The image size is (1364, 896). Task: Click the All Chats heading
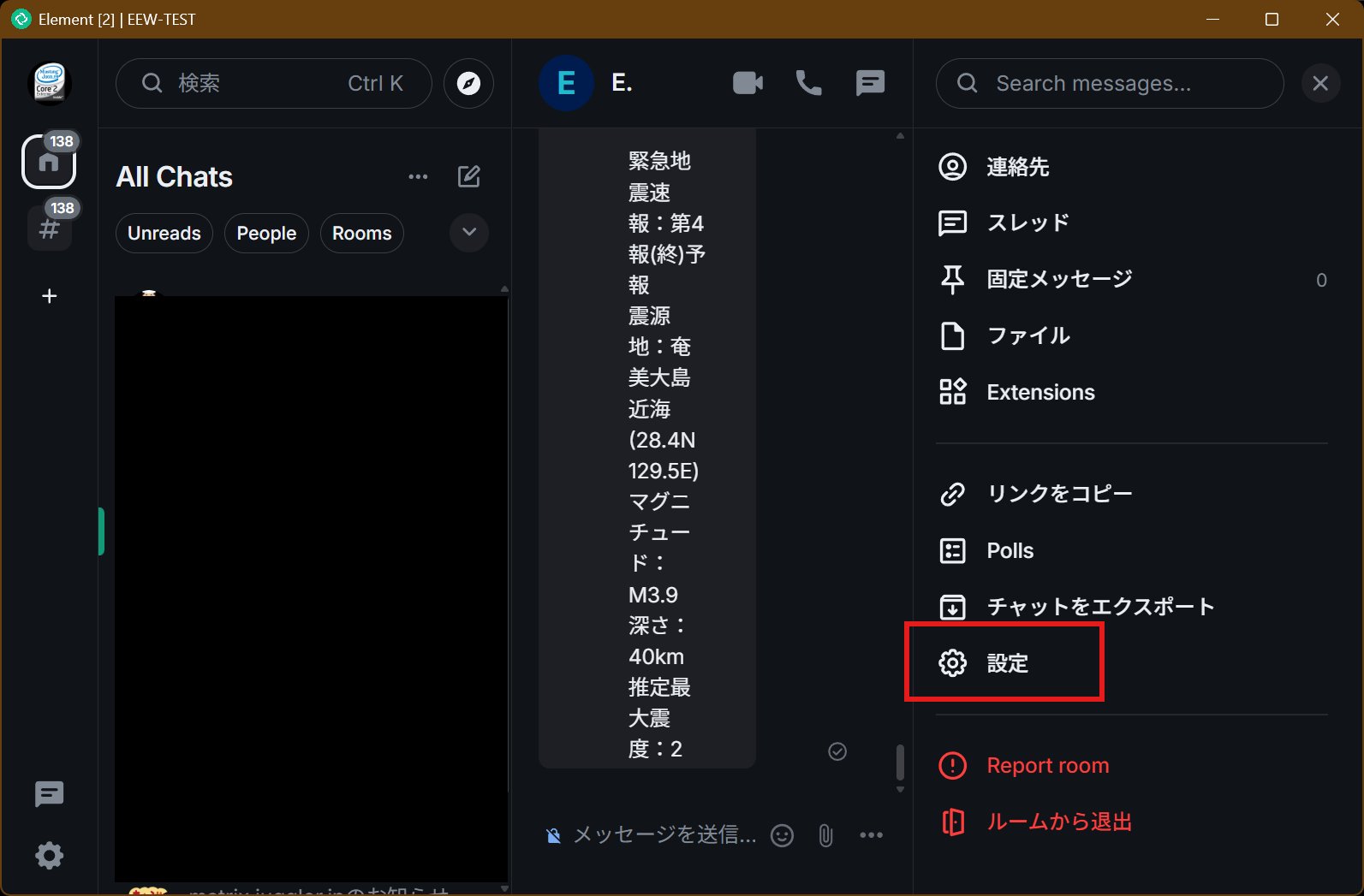point(175,176)
